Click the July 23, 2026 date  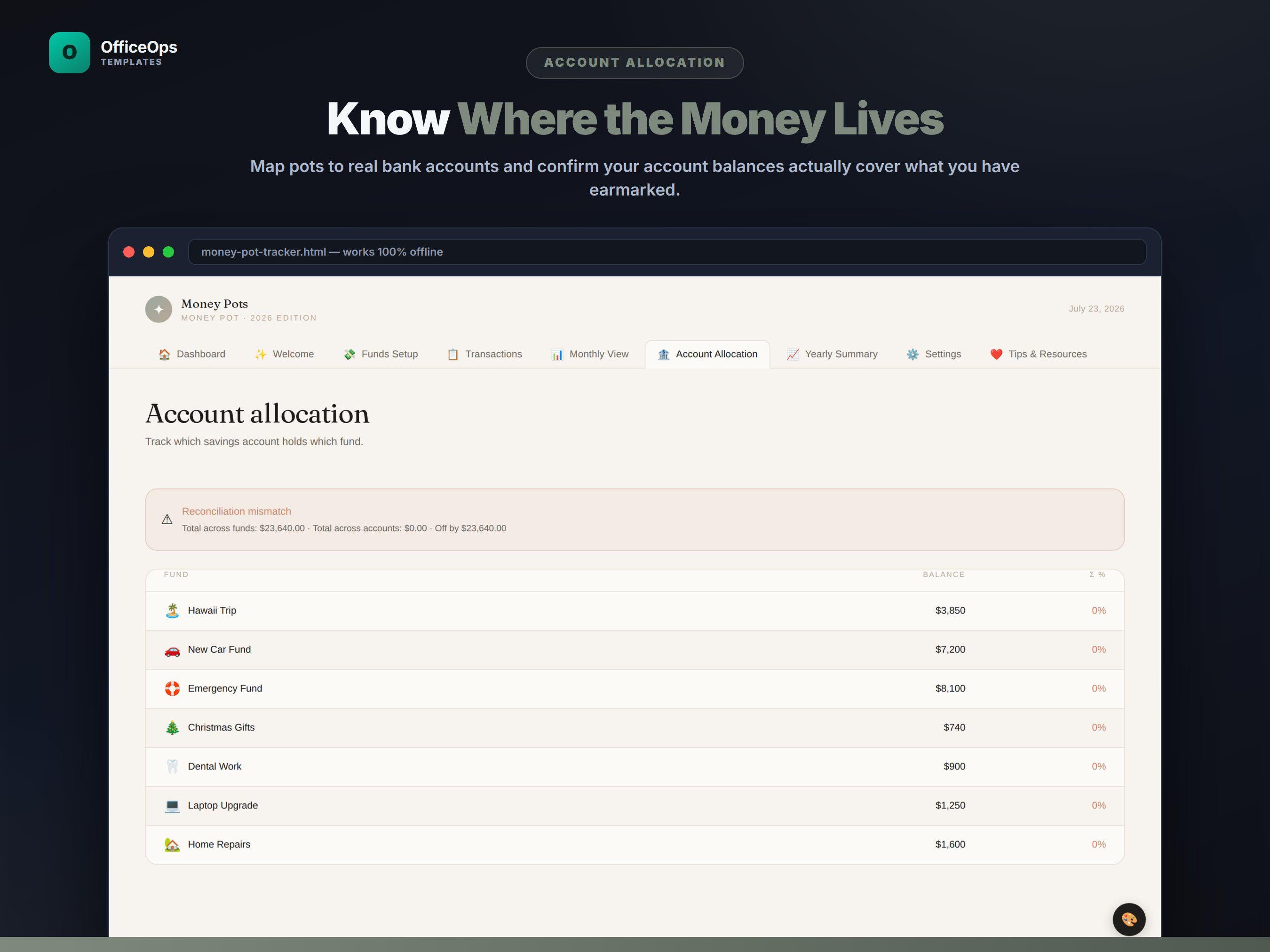1096,309
